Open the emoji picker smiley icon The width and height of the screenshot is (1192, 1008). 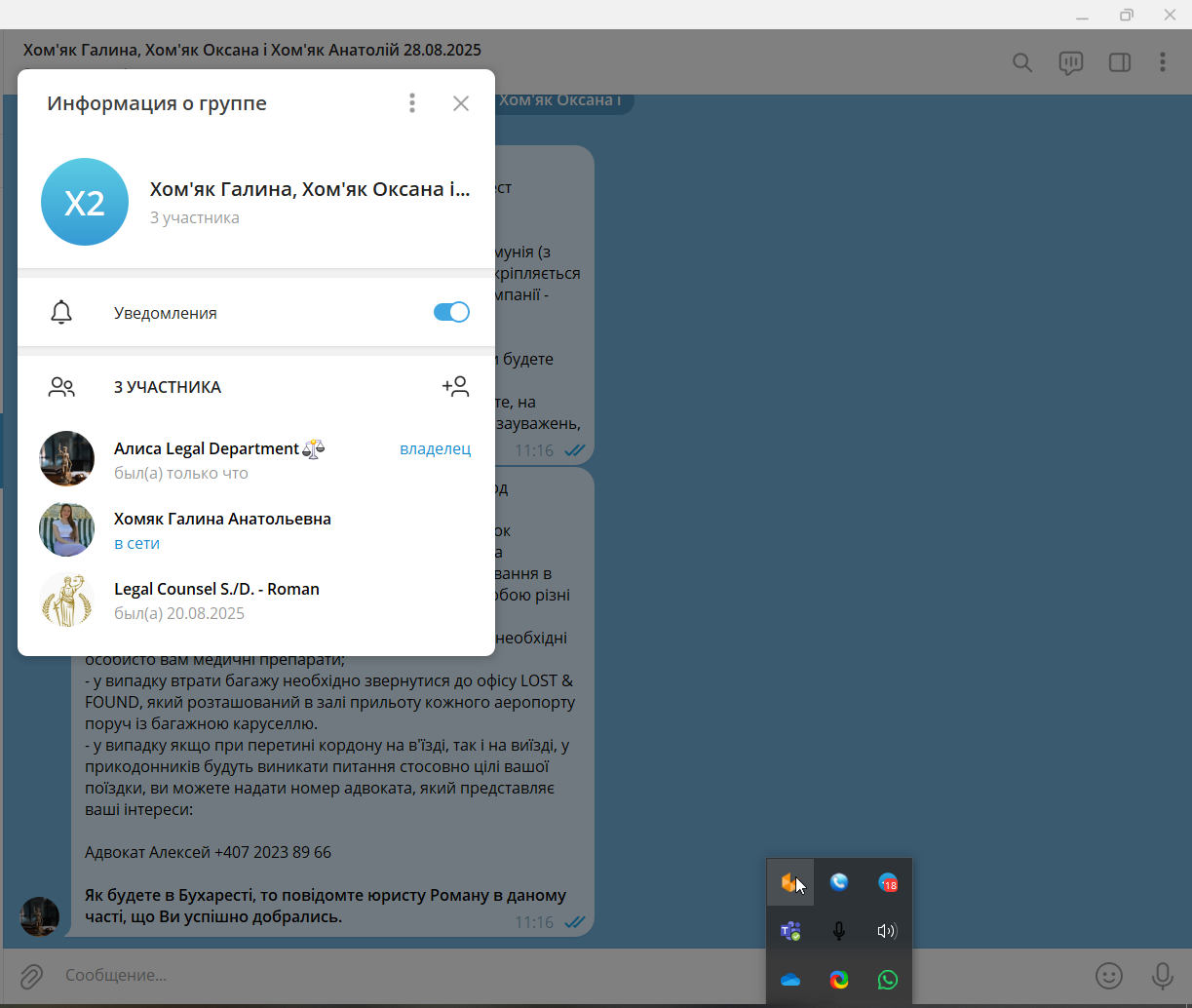point(1109,975)
